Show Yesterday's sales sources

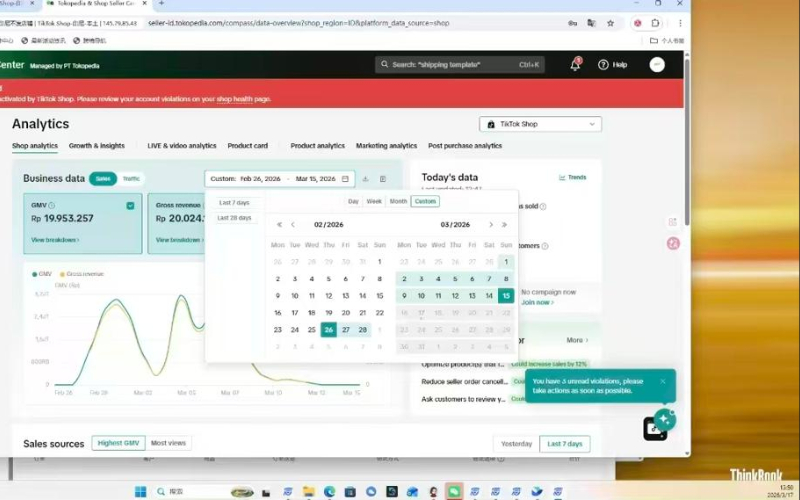pyautogui.click(x=516, y=444)
